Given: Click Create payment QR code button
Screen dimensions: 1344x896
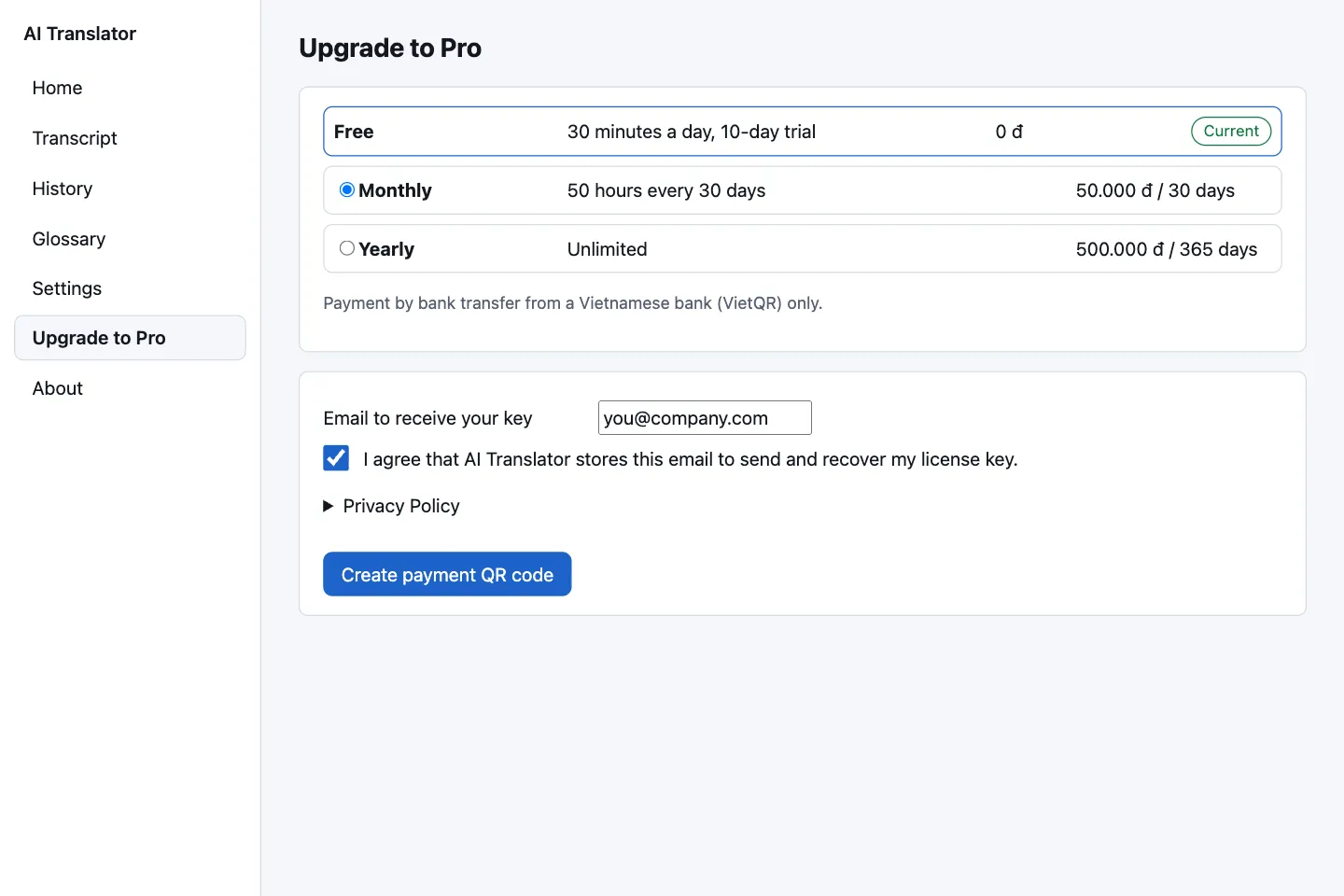Looking at the screenshot, I should [x=447, y=574].
